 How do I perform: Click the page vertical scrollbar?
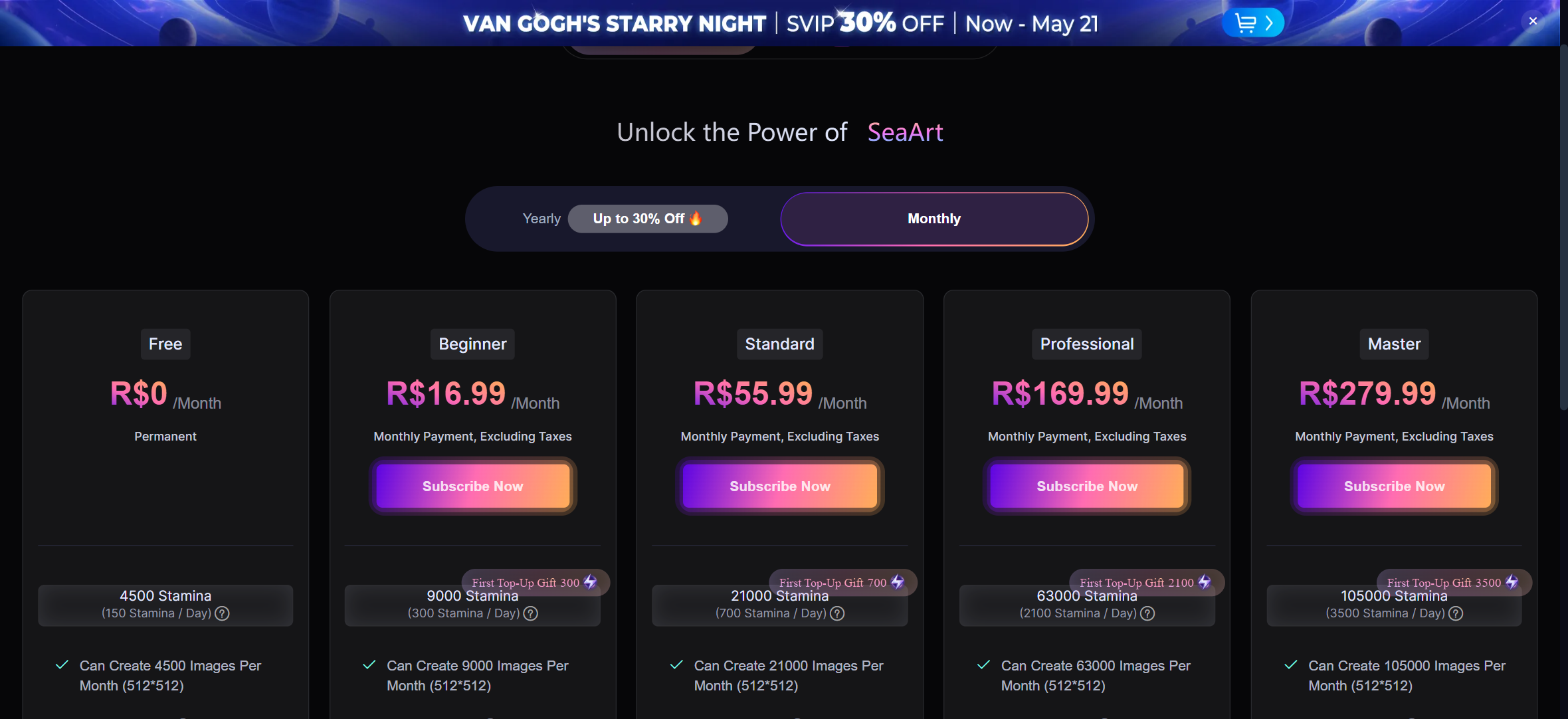(1563, 226)
